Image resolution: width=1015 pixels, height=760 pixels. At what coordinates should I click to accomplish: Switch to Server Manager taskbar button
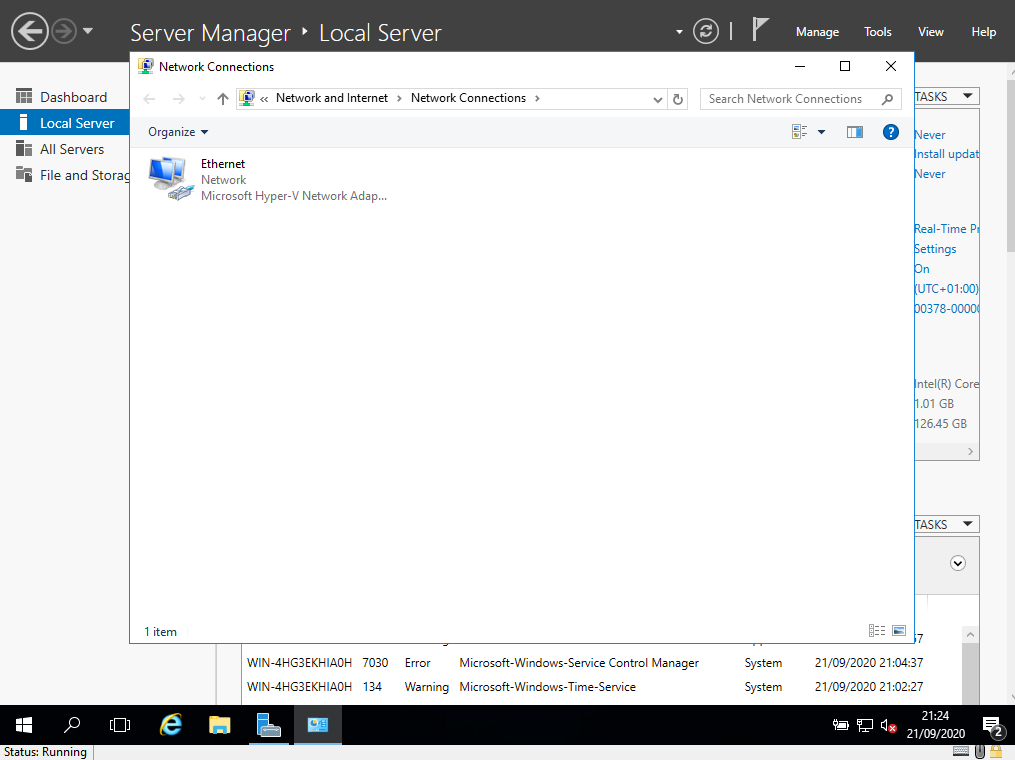point(269,725)
